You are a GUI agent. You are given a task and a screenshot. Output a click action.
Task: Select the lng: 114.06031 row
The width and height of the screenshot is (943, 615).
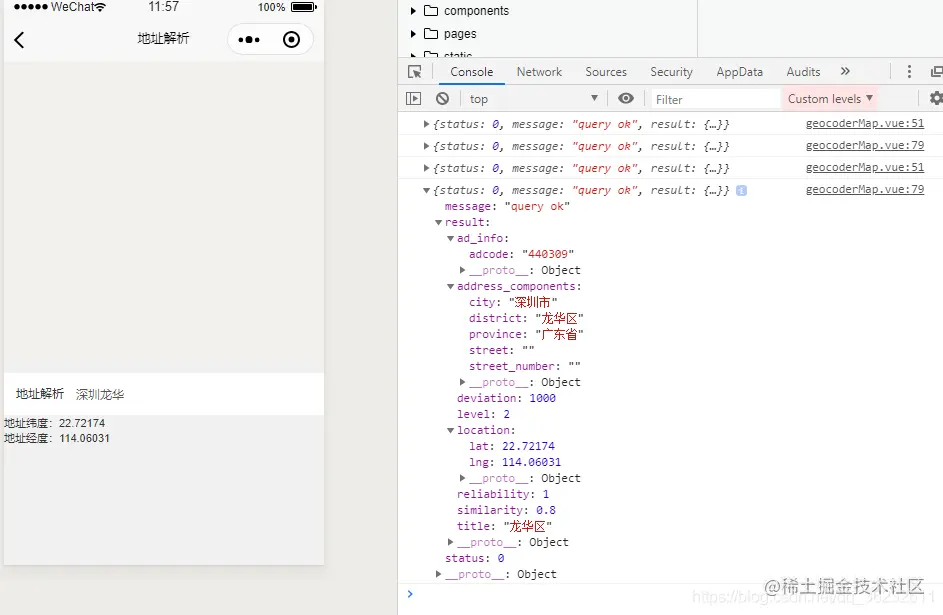point(515,462)
